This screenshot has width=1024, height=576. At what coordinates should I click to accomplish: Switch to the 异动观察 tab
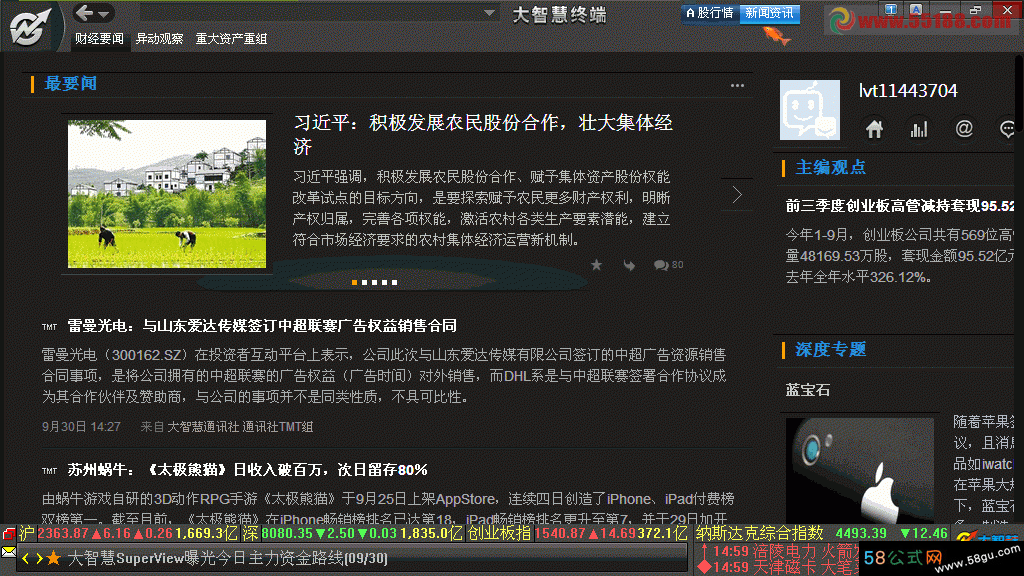(x=159, y=39)
